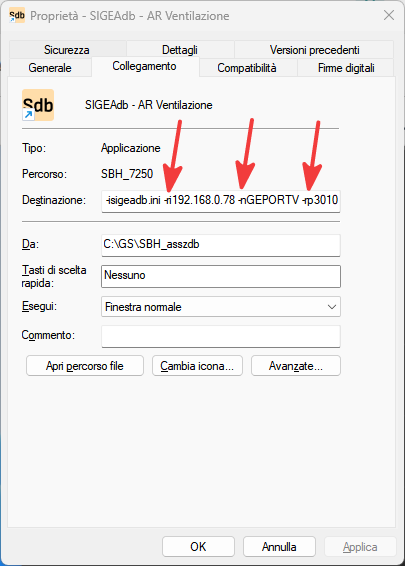
Task: Open the Compatibilità tab
Action: tap(247, 68)
